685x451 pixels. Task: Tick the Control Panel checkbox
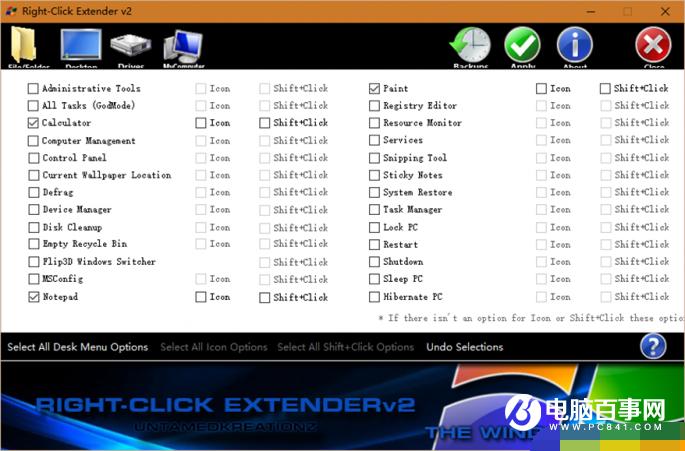click(34, 158)
